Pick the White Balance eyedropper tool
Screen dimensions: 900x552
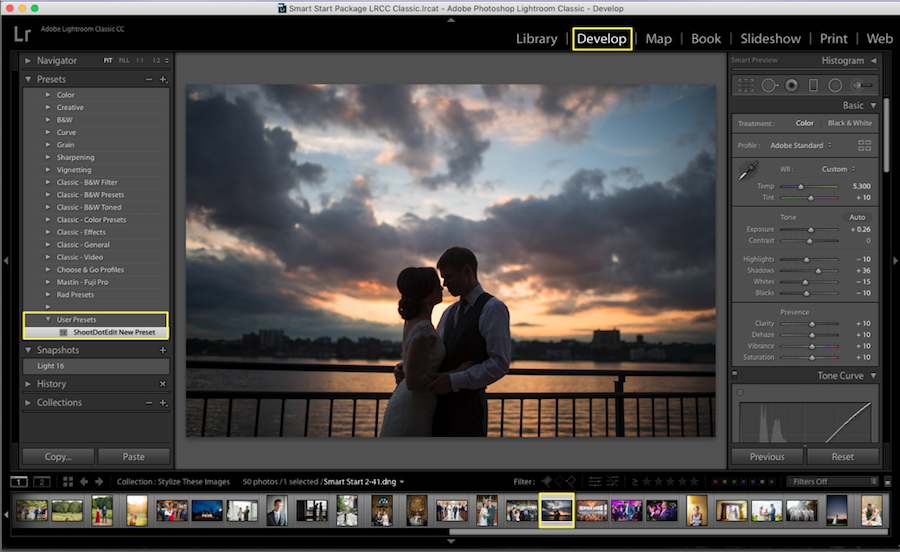pos(748,170)
